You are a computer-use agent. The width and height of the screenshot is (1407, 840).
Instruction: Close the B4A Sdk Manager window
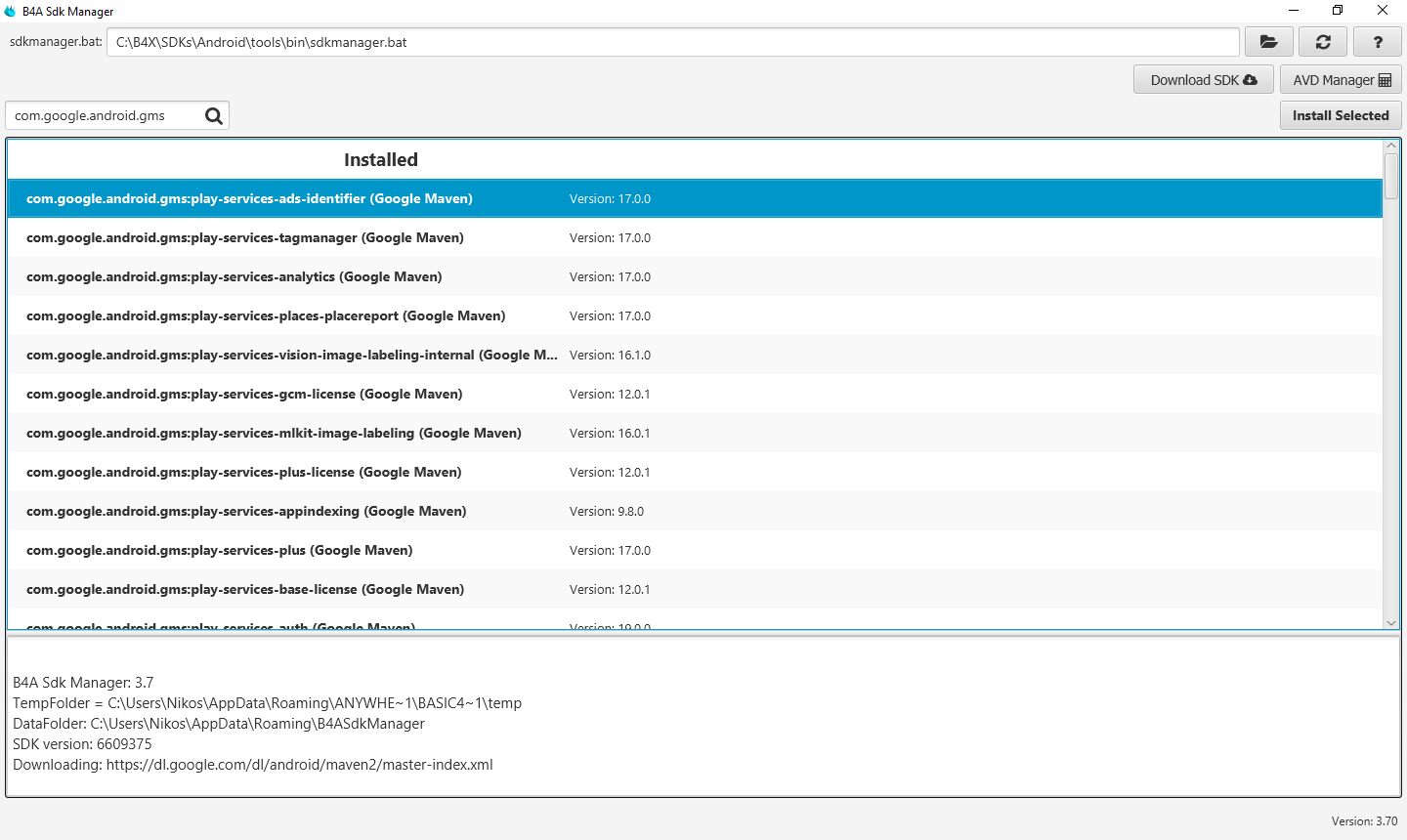(1383, 11)
